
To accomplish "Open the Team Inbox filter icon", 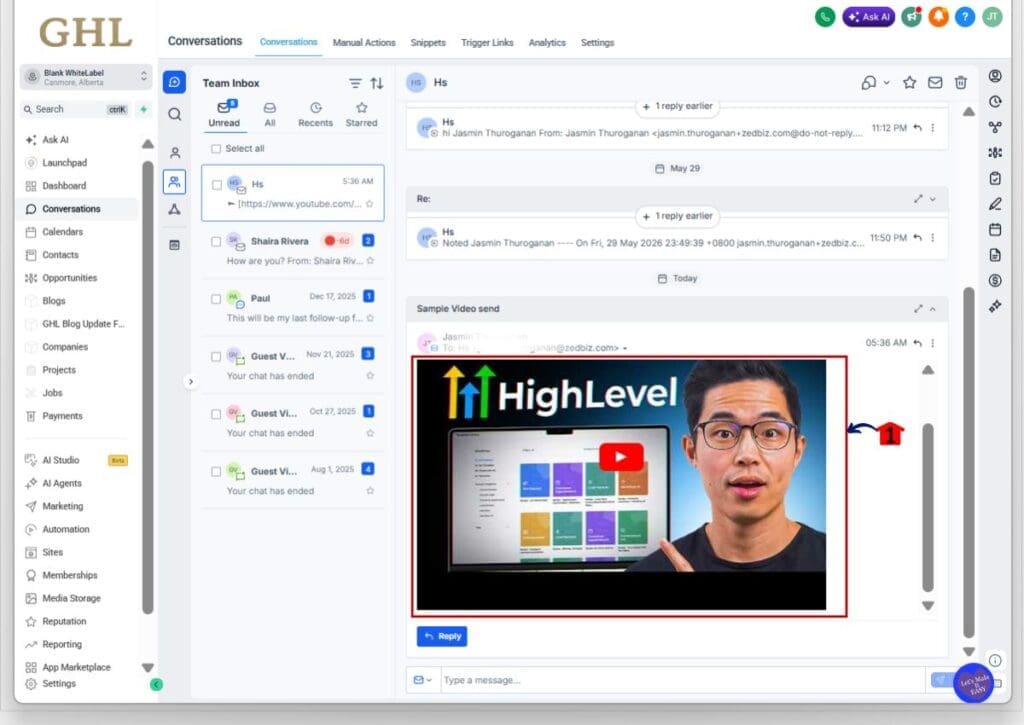I will click(355, 83).
